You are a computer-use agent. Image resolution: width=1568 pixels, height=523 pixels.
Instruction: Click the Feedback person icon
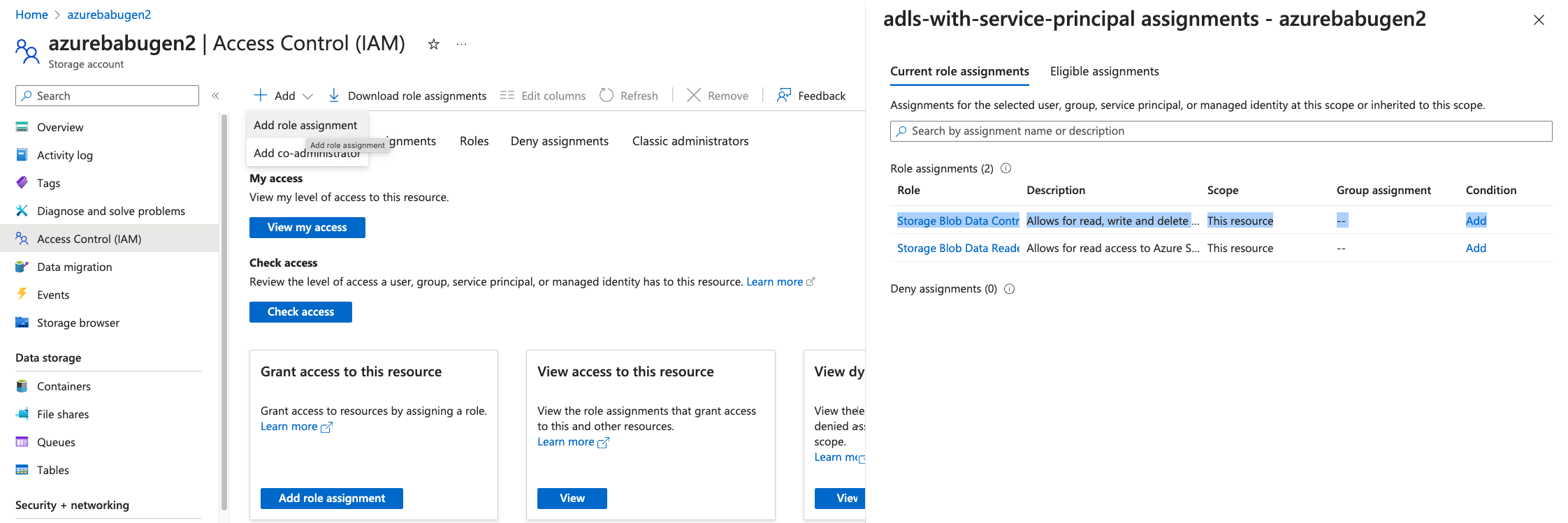pyautogui.click(x=784, y=95)
